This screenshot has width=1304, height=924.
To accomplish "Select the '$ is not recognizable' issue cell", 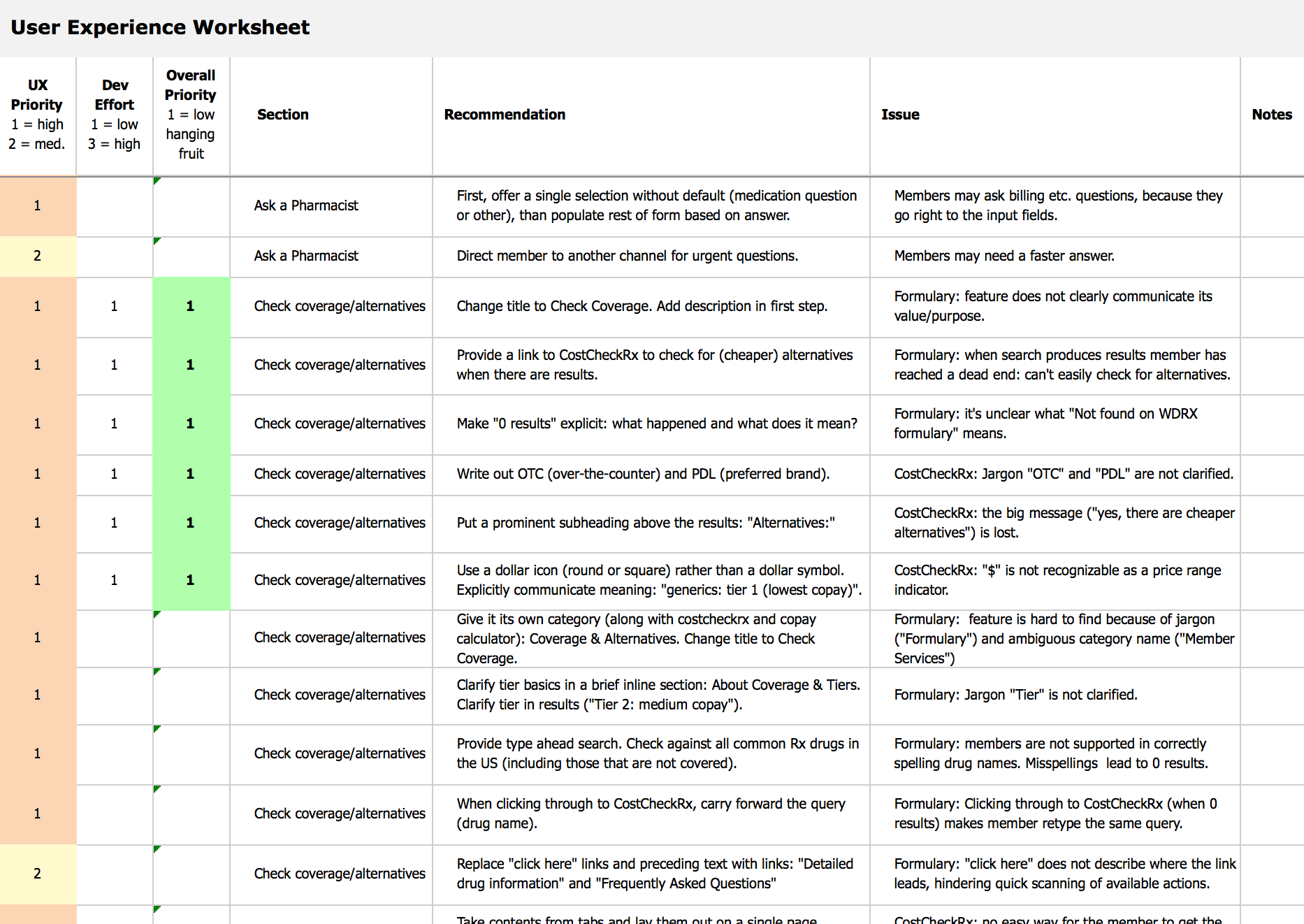I will pos(1057,580).
